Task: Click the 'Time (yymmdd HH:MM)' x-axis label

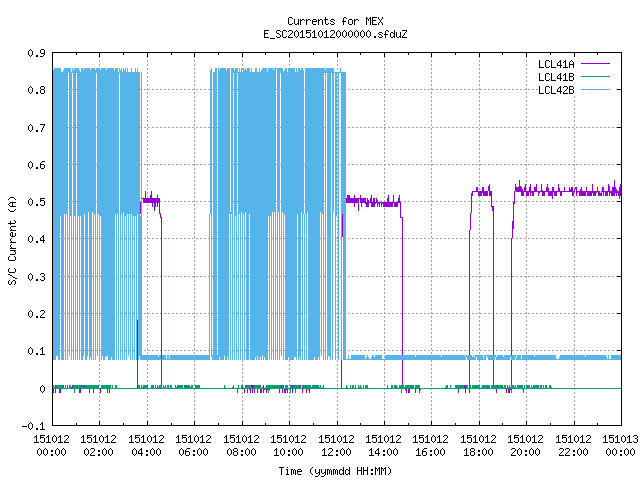Action: 335,471
